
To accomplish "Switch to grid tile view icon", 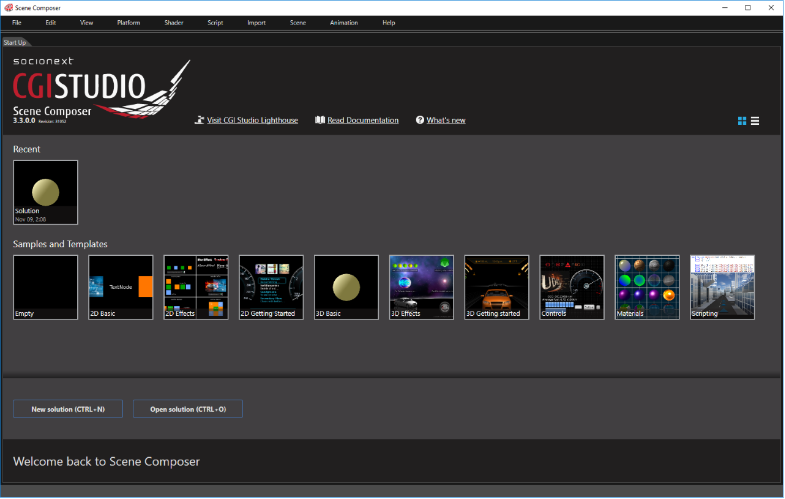I will (x=742, y=121).
